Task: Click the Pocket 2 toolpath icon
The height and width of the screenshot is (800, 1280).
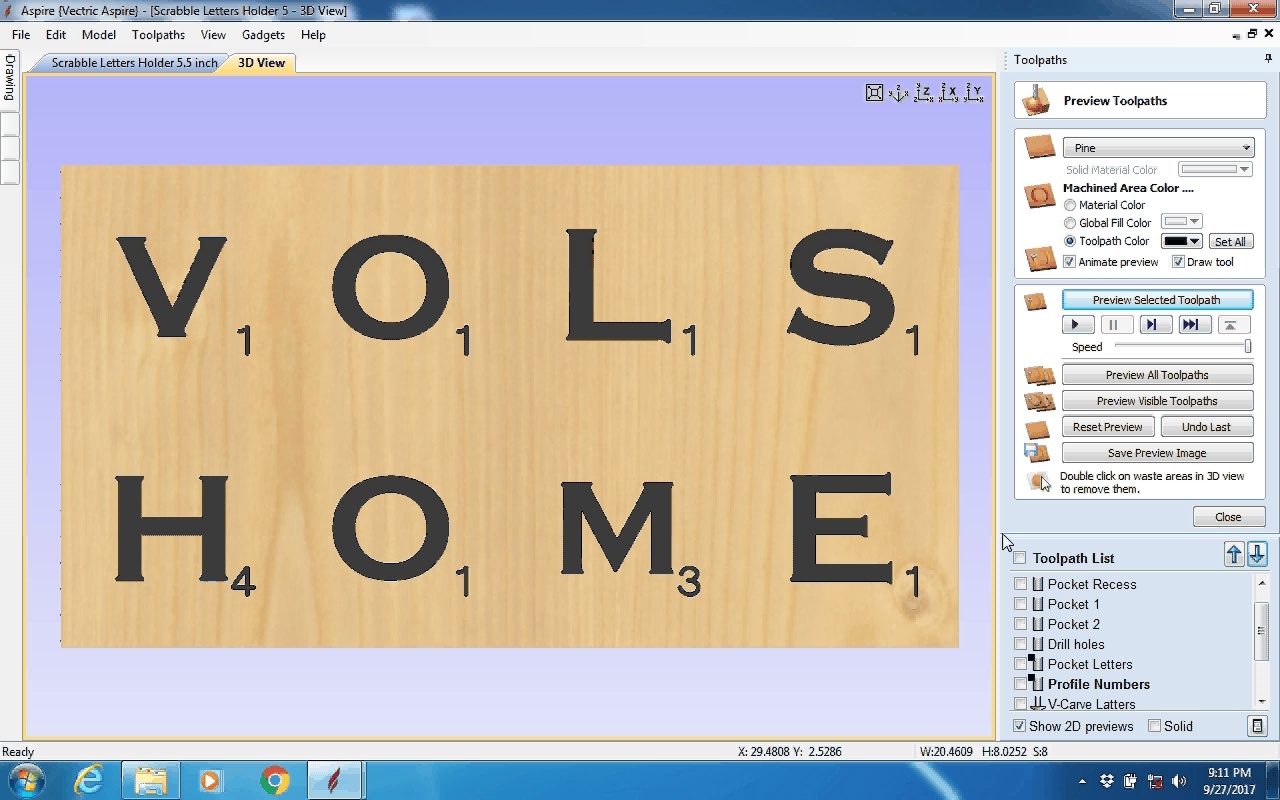Action: 1038,624
